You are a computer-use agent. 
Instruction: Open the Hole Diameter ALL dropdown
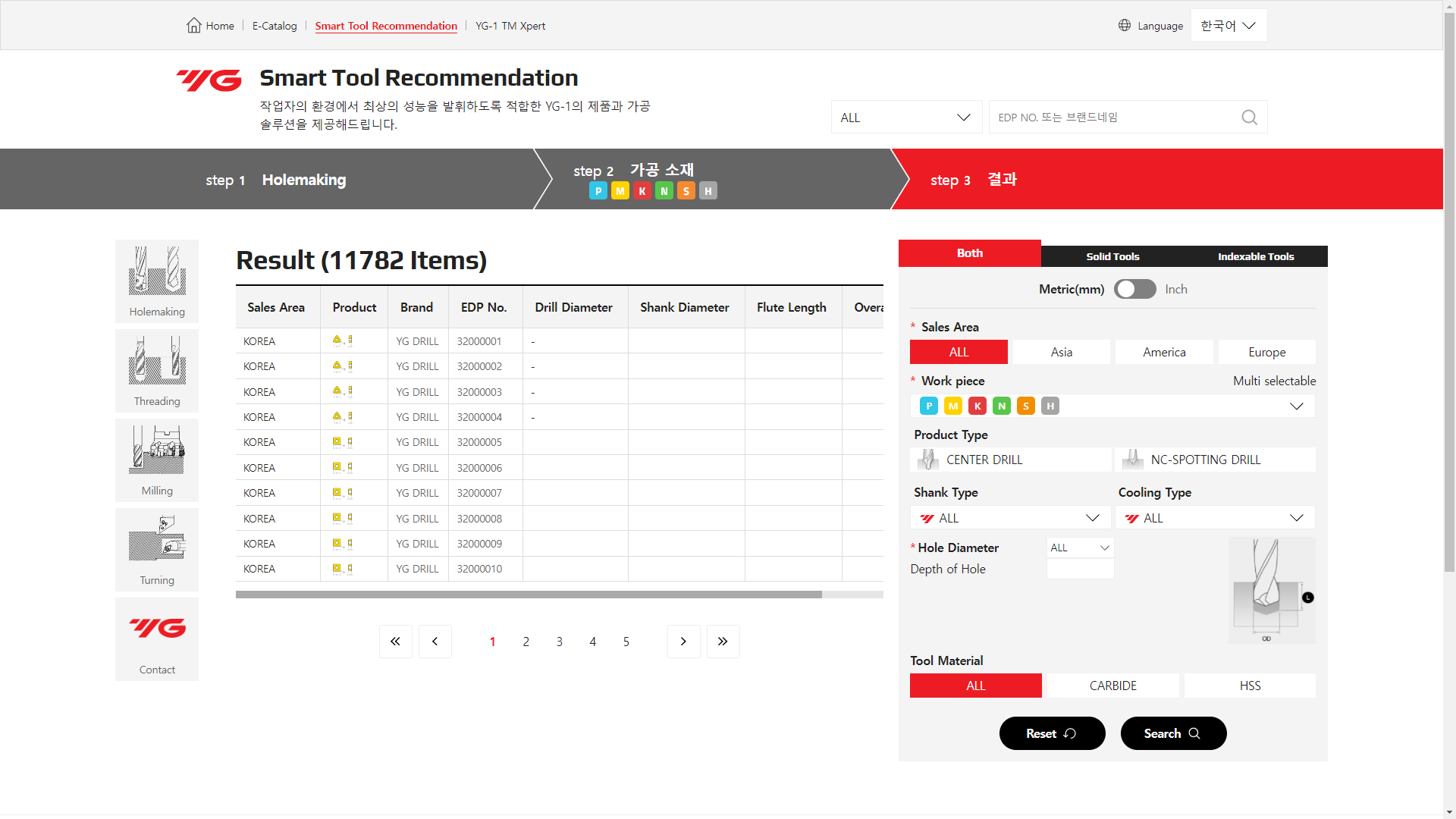(x=1080, y=548)
